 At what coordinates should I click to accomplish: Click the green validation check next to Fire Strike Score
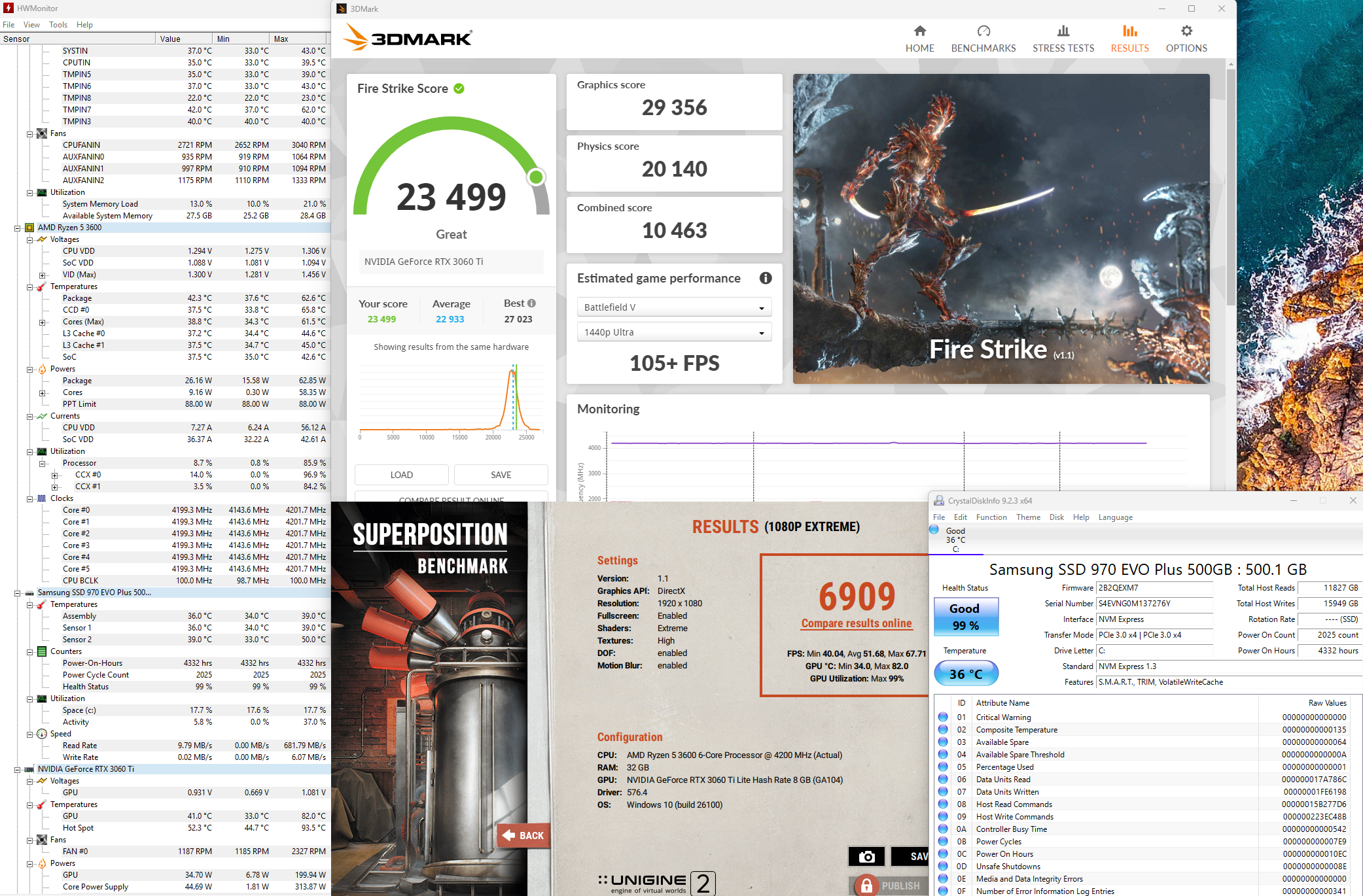coord(459,88)
